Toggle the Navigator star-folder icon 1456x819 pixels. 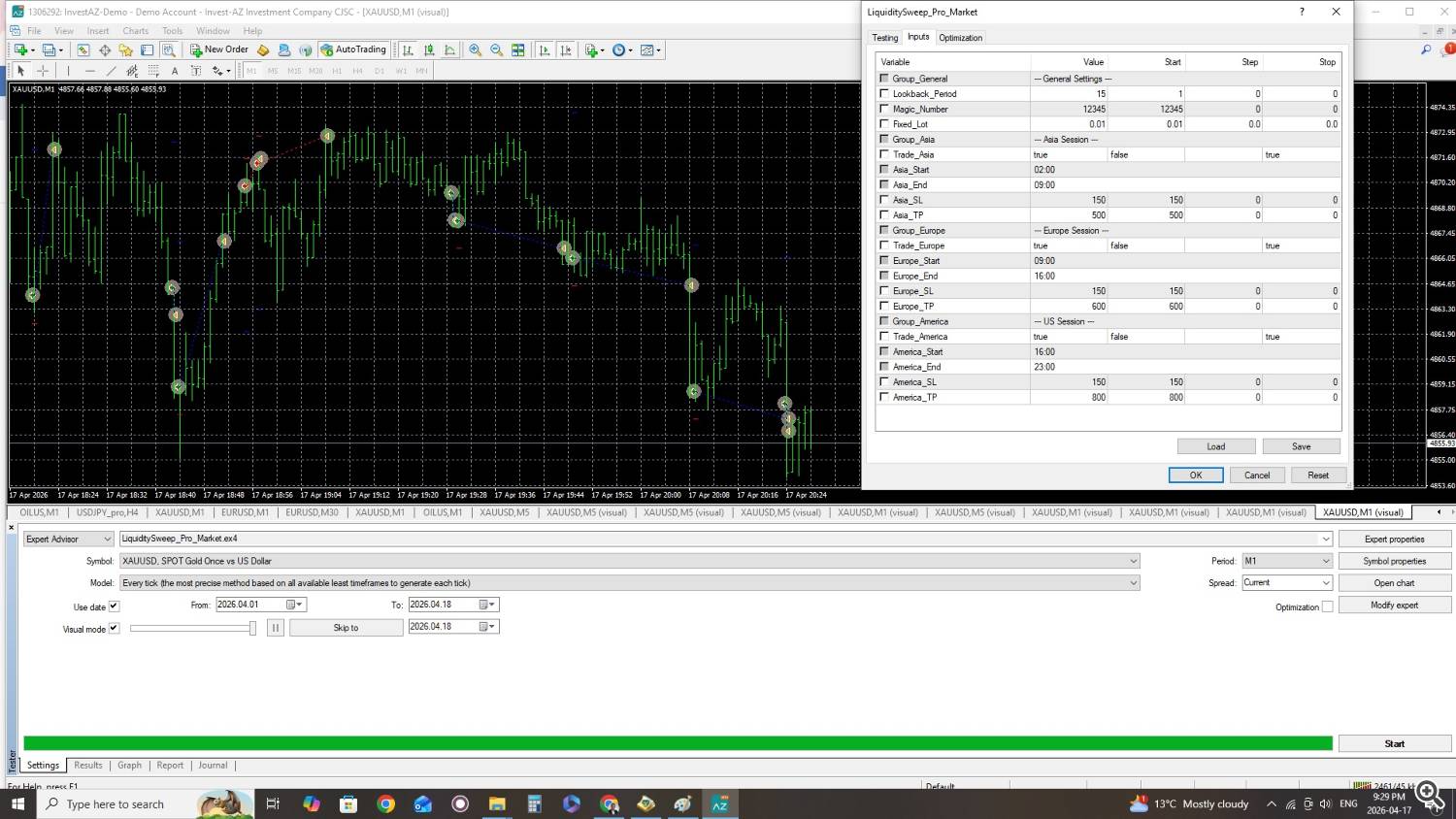(126, 49)
